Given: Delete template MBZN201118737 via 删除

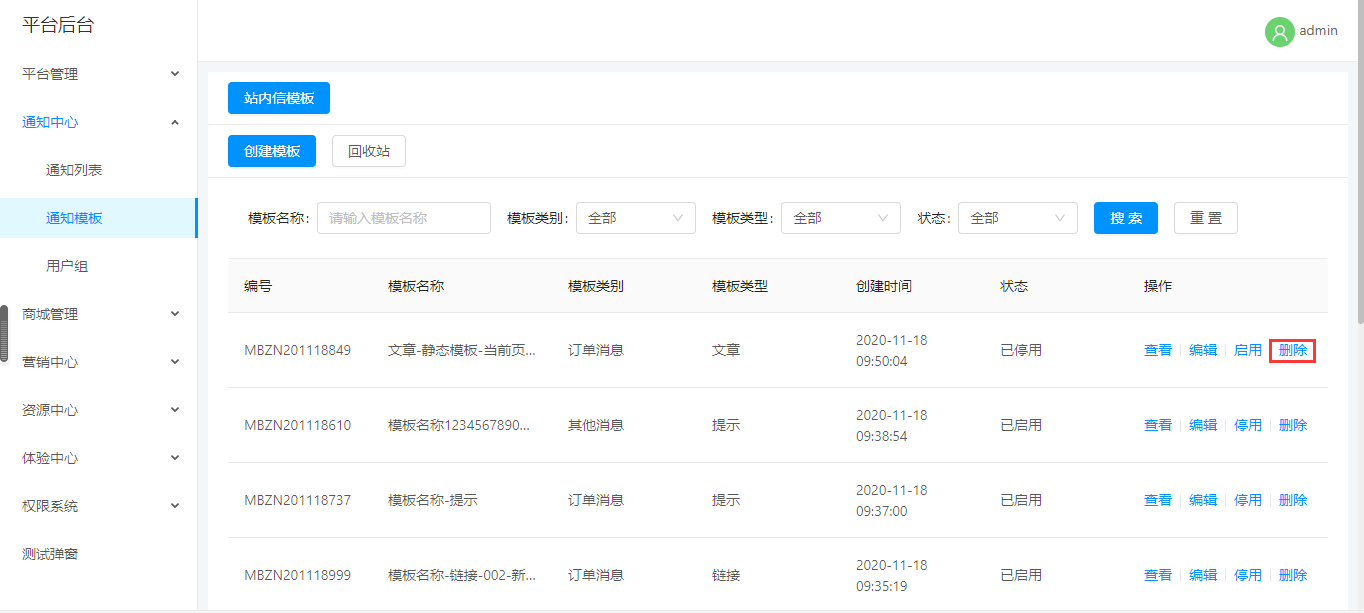Looking at the screenshot, I should coord(1293,500).
